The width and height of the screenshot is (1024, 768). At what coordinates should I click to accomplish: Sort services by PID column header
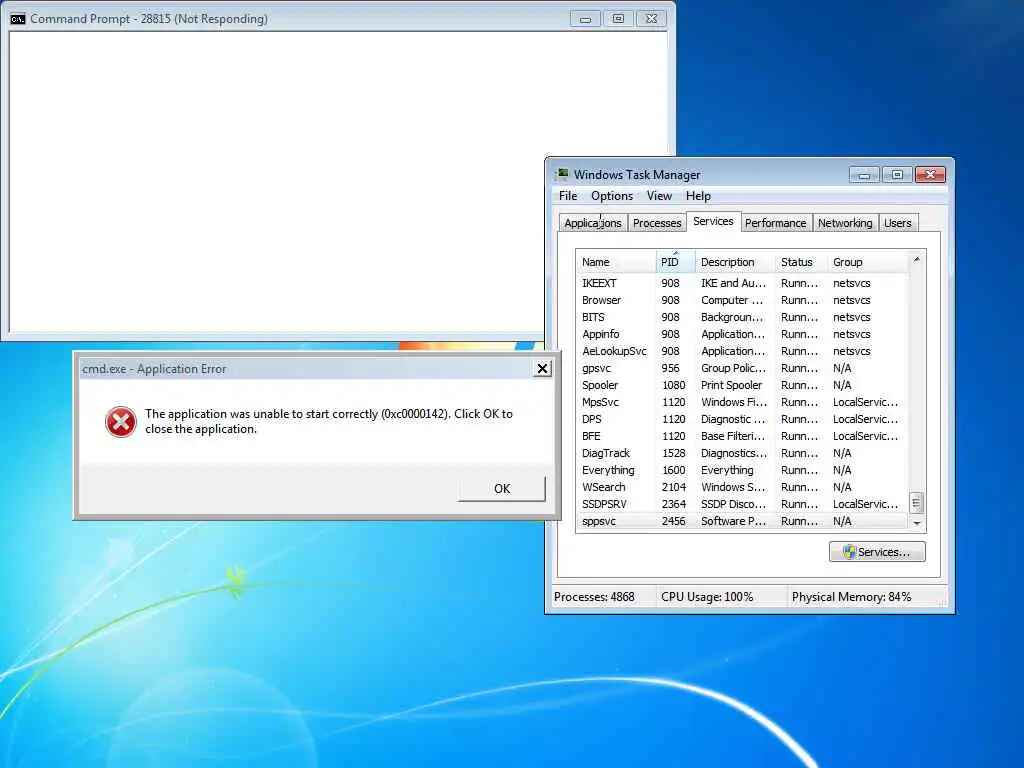tap(675, 262)
